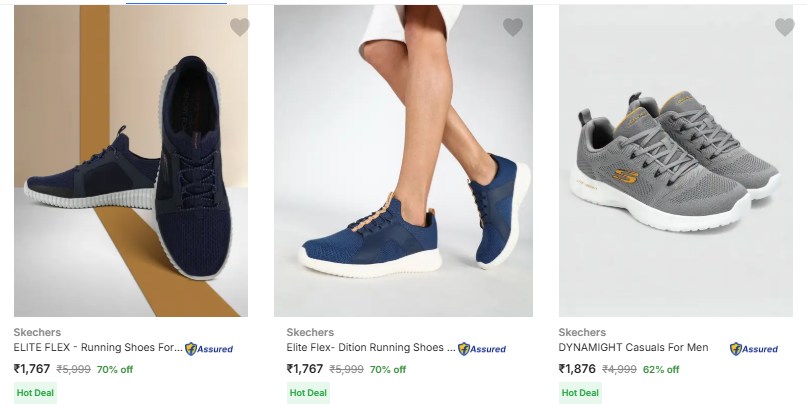The image size is (807, 405).
Task: Click Hot Deal tag under first product
Action: tap(35, 393)
